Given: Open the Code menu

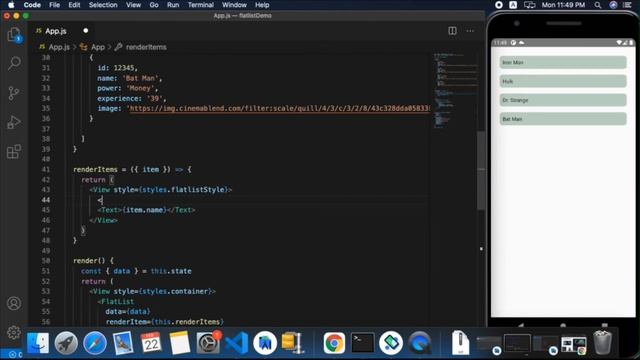Looking at the screenshot, I should pyautogui.click(x=32, y=5).
